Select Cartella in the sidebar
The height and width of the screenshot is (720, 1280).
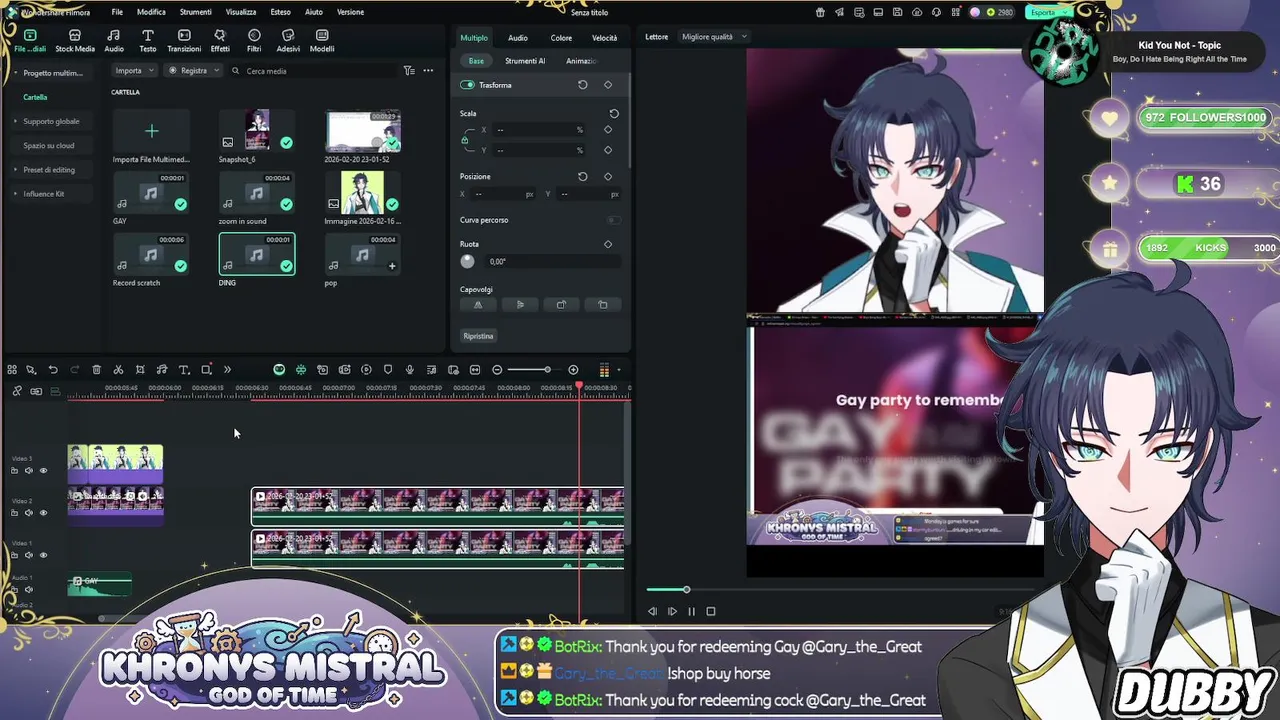(35, 98)
